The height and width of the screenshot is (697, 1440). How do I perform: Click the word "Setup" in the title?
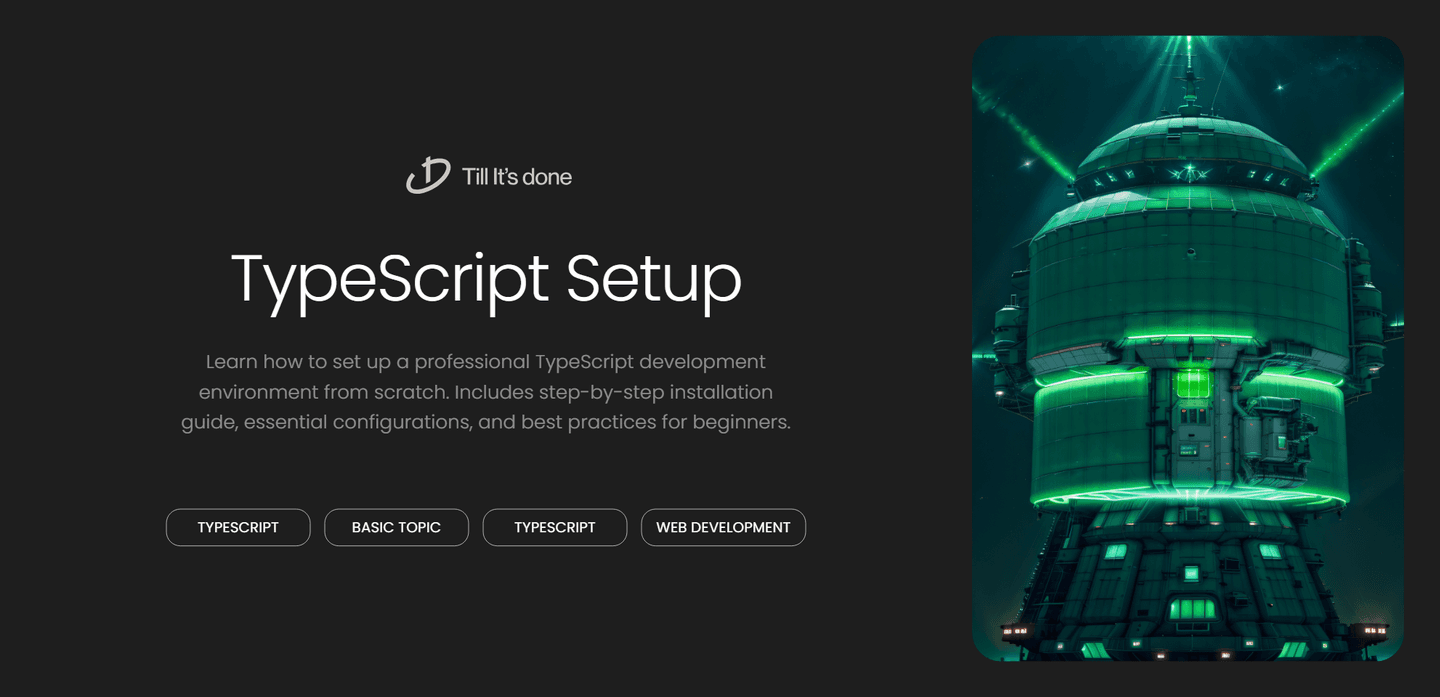point(653,278)
